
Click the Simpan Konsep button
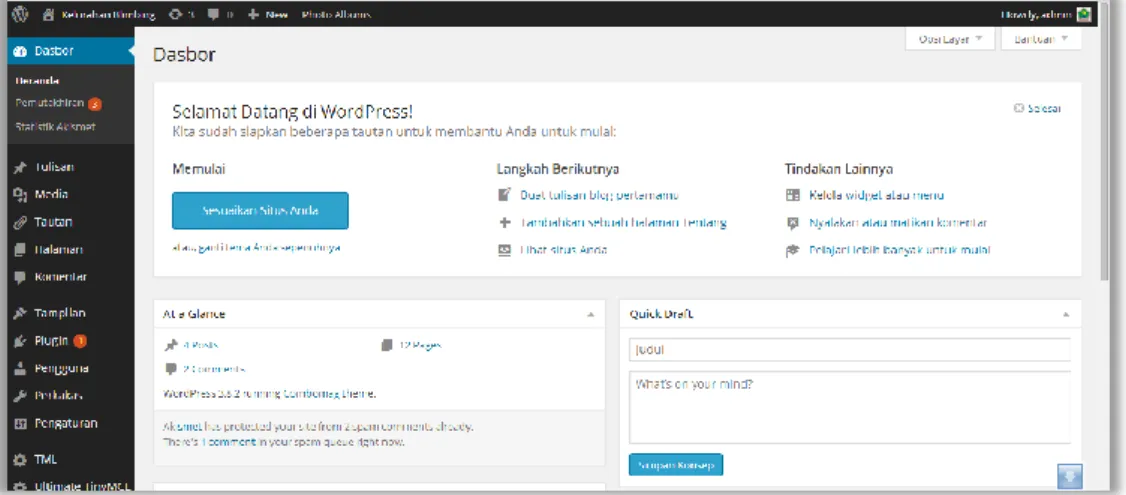pyautogui.click(x=676, y=464)
